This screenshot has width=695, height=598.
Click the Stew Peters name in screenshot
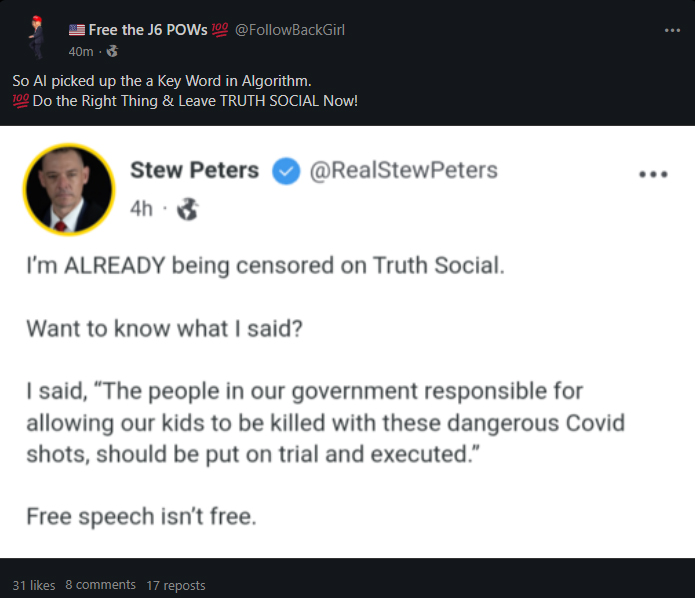pyautogui.click(x=195, y=171)
